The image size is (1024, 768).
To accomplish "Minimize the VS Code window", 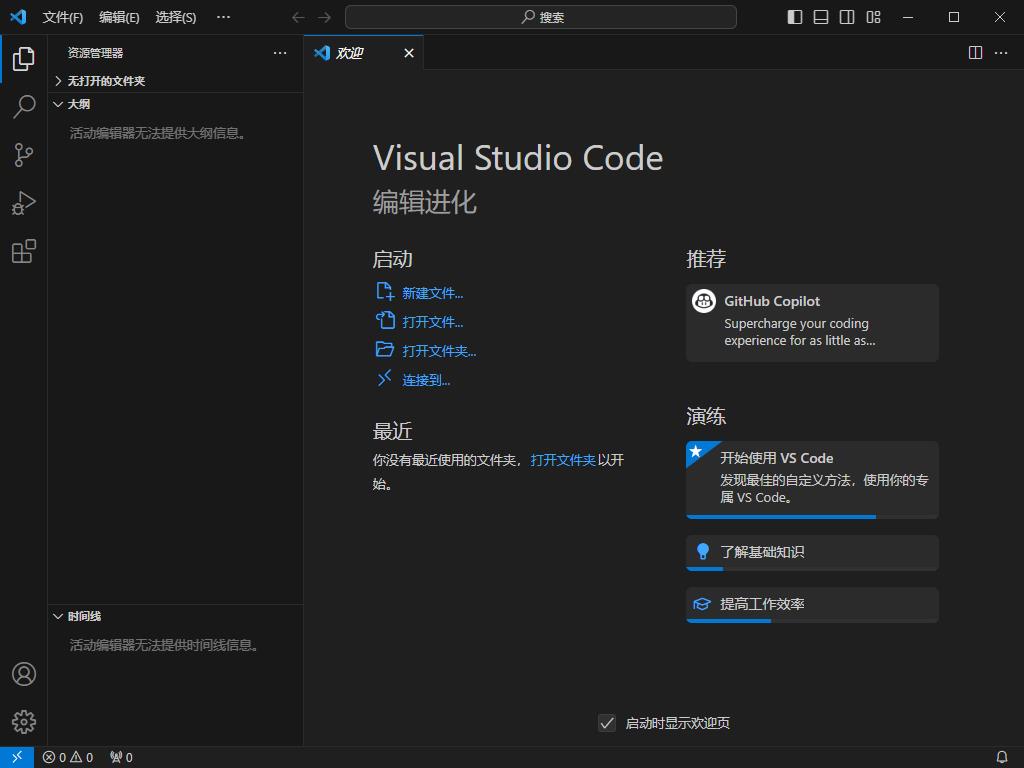I will [908, 17].
